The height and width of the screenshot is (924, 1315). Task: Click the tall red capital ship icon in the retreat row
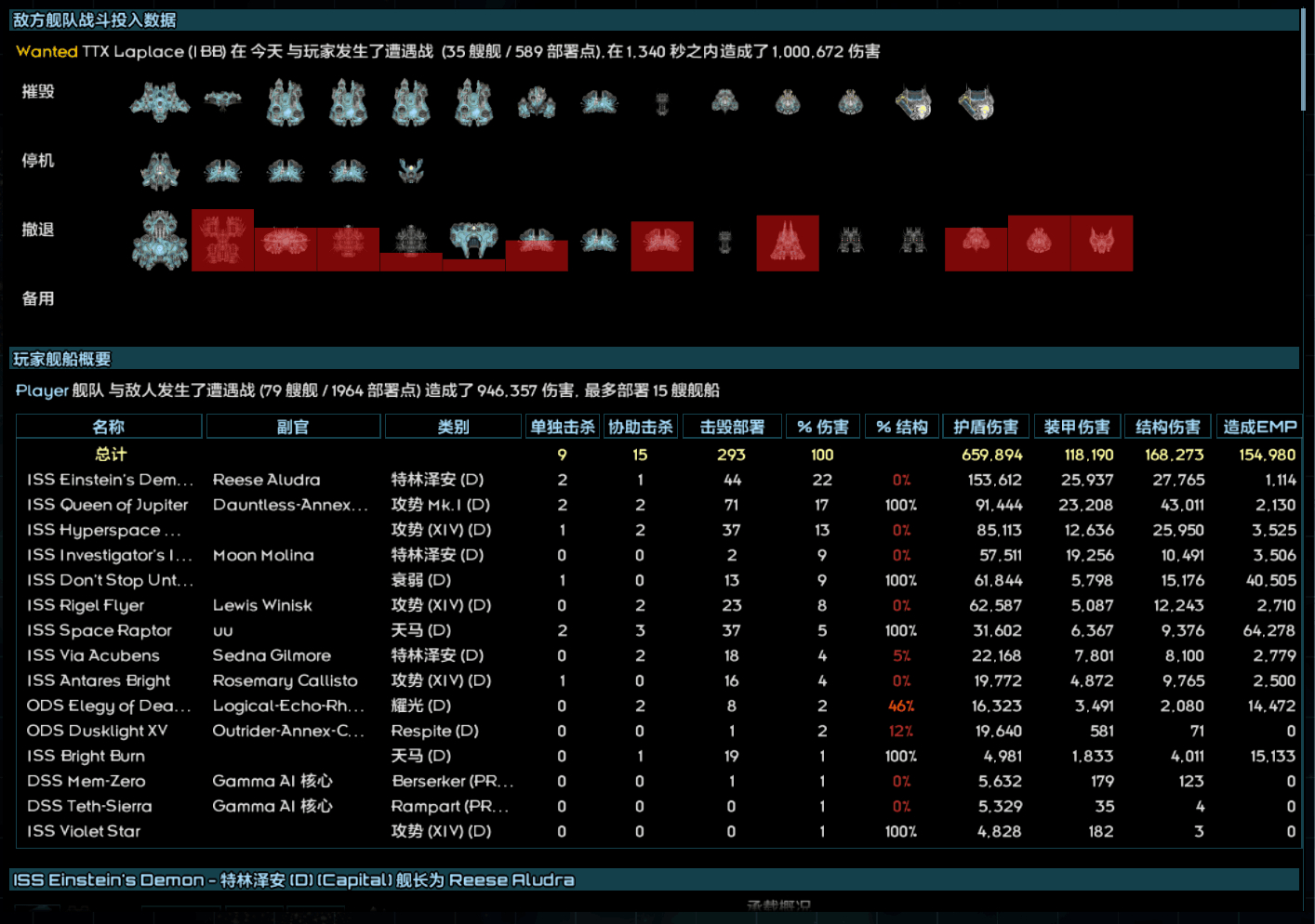(787, 243)
